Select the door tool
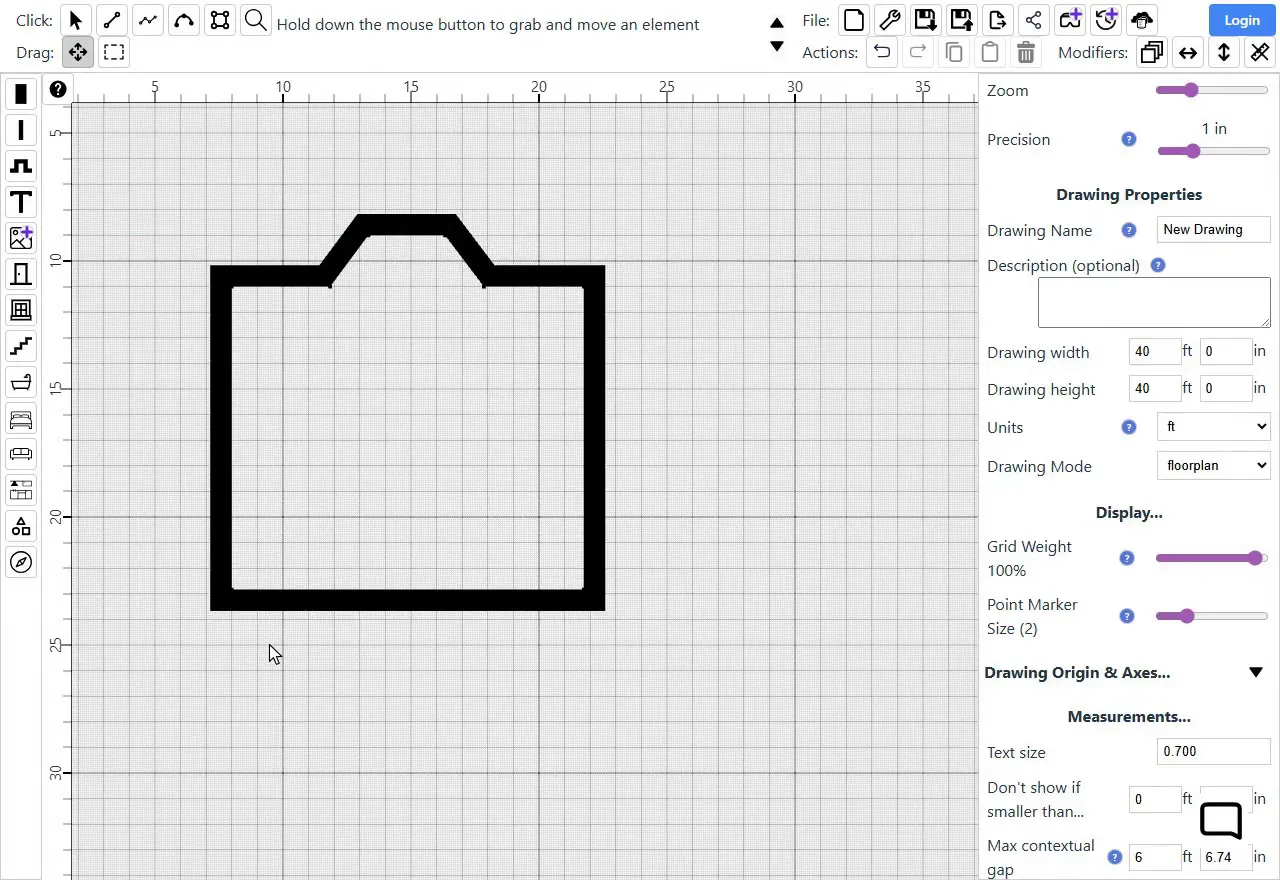The width and height of the screenshot is (1280, 880). click(21, 274)
